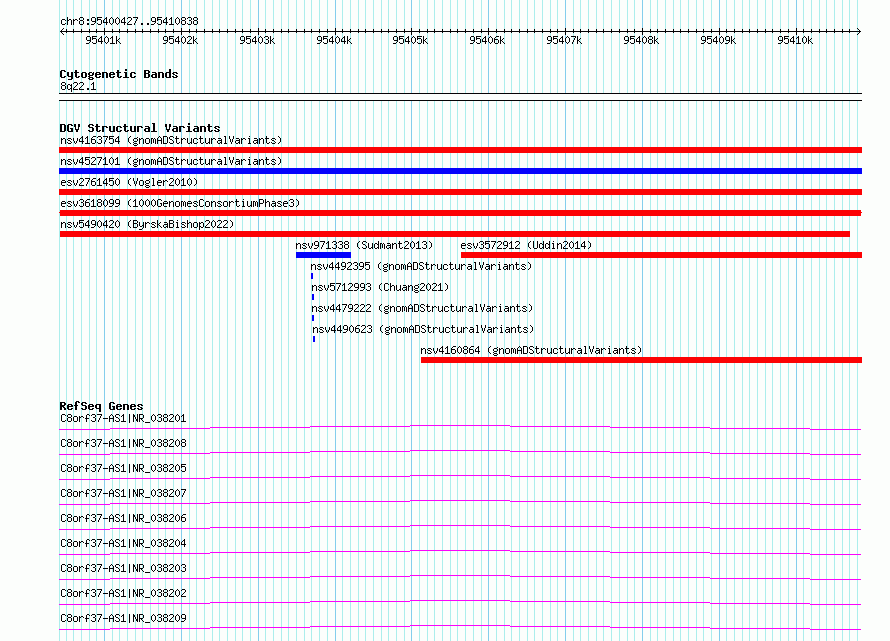Click the 95405k ruler tick label

[410, 40]
